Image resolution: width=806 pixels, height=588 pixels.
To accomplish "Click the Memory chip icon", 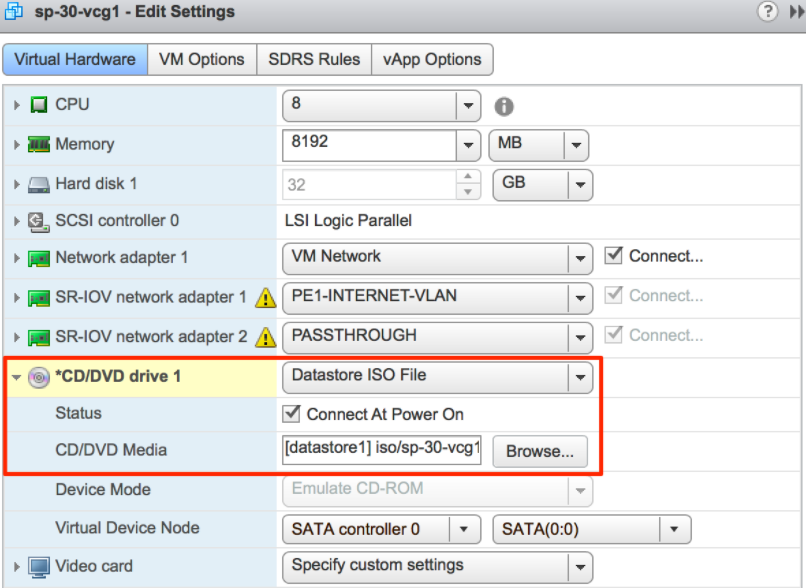I will (39, 144).
